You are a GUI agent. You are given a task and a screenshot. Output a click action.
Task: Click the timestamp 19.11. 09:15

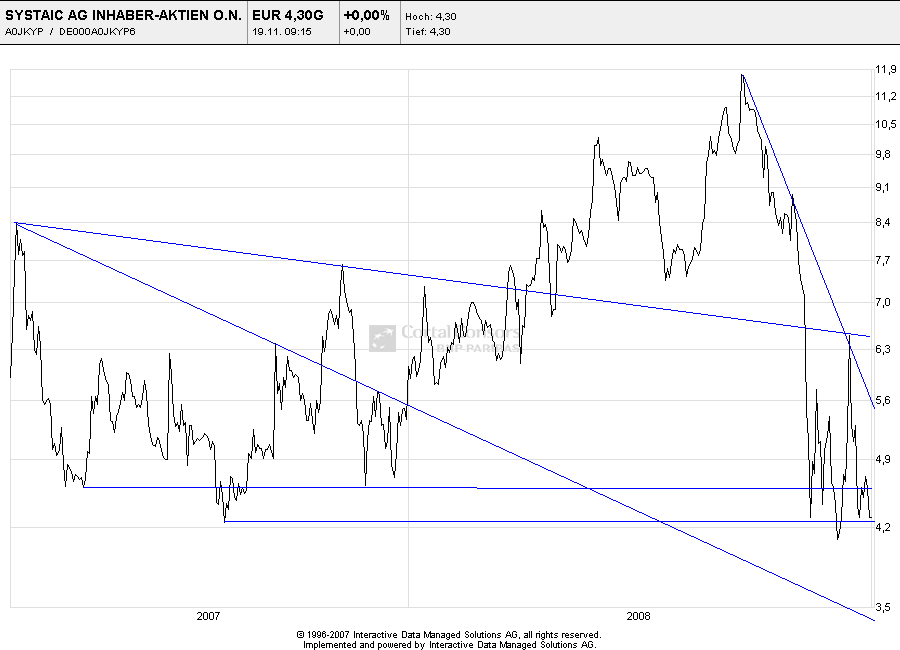[282, 32]
